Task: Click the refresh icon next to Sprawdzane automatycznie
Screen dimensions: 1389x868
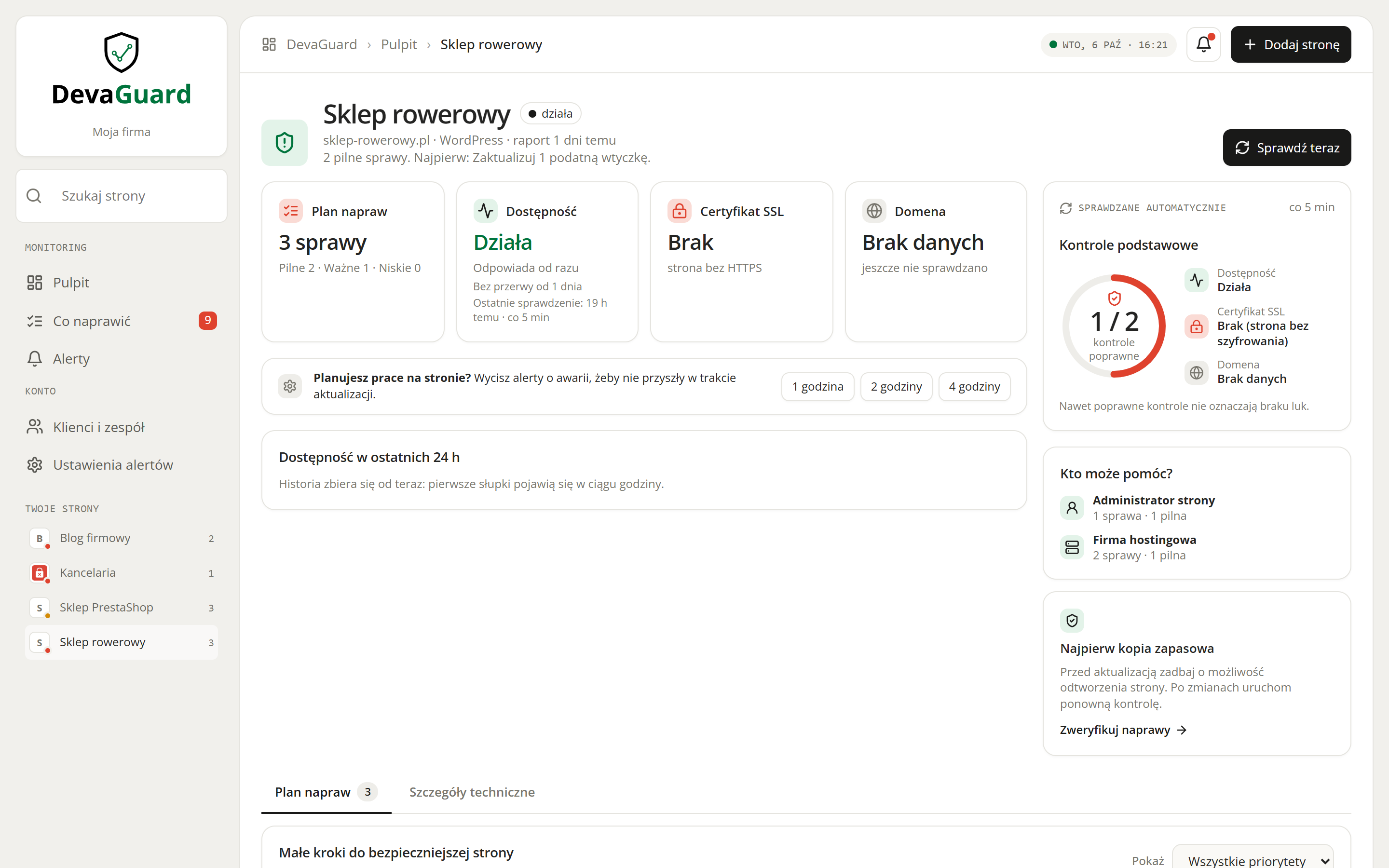Action: (x=1066, y=208)
